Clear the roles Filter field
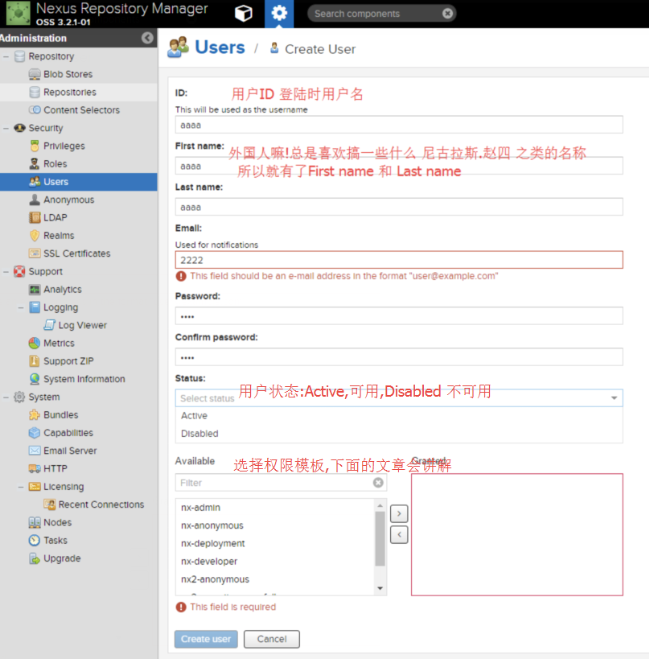Screen dimensions: 649x659 pyautogui.click(x=378, y=483)
